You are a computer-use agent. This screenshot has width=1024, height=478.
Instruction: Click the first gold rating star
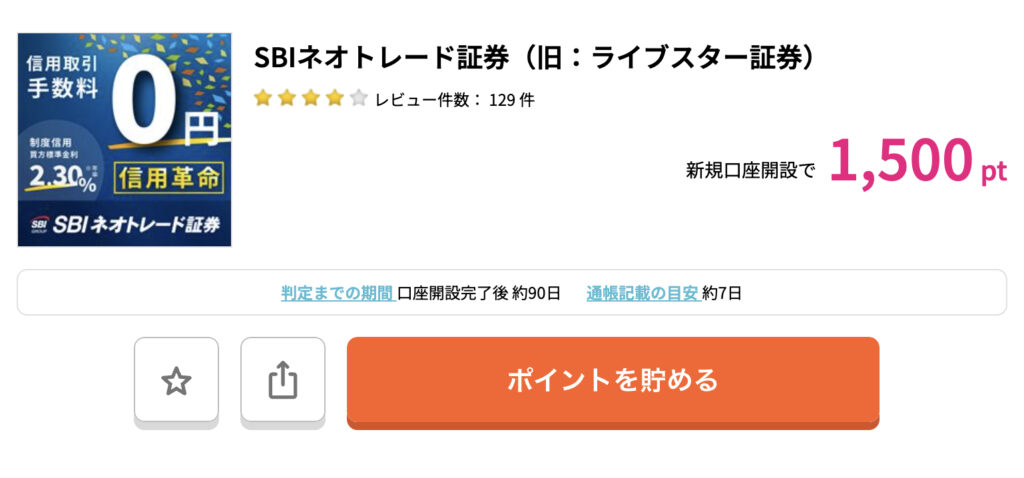tap(263, 99)
